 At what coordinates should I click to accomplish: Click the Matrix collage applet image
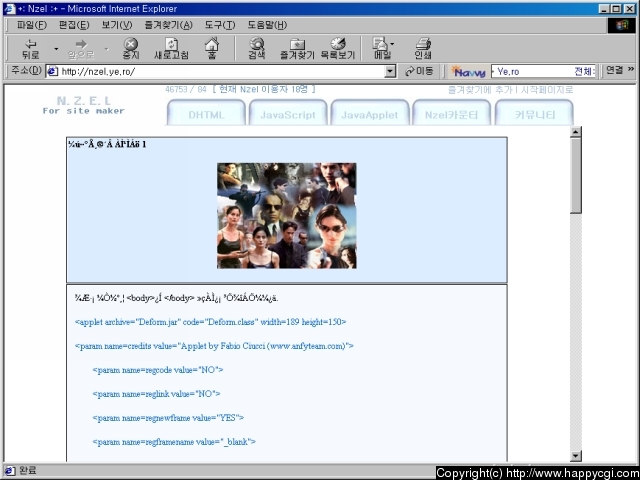(x=287, y=216)
